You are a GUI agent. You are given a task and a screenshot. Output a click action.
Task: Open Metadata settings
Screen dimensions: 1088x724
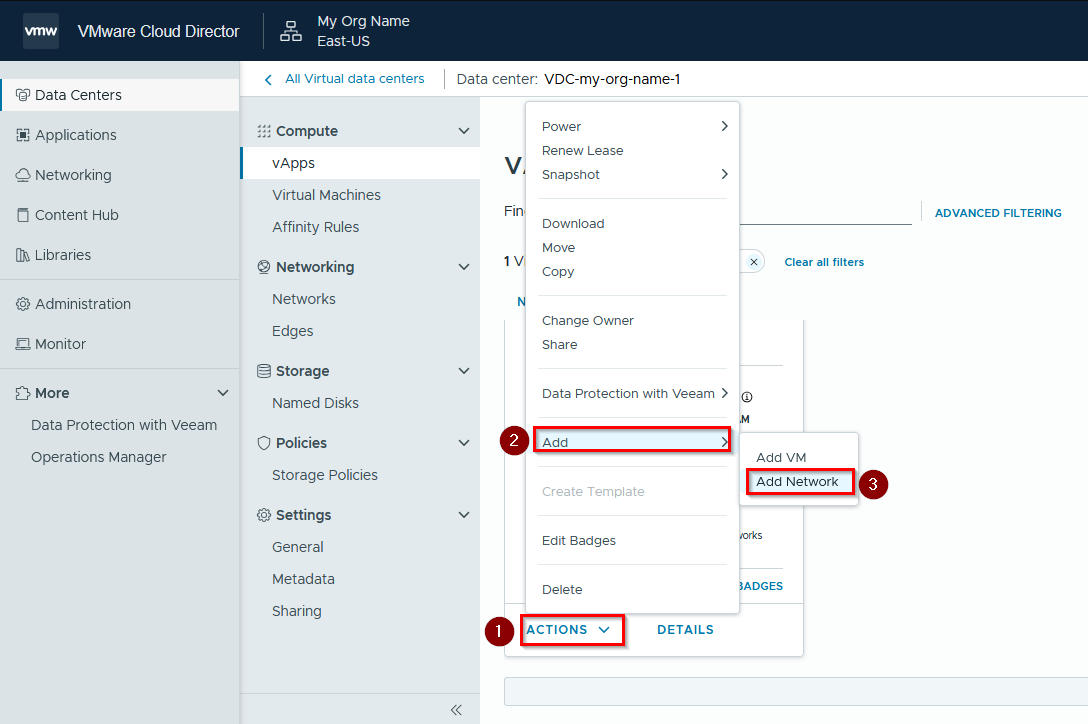[303, 579]
